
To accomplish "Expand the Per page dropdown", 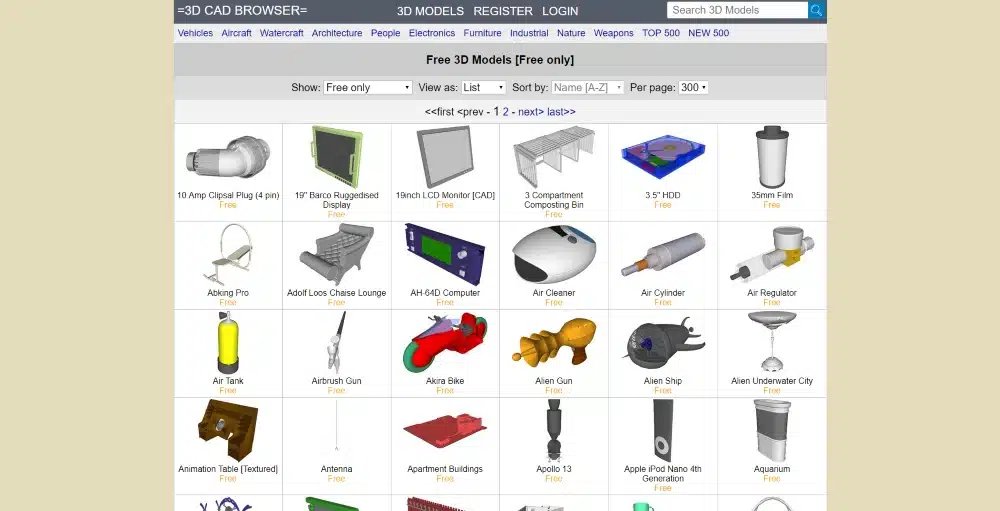I will (693, 87).
